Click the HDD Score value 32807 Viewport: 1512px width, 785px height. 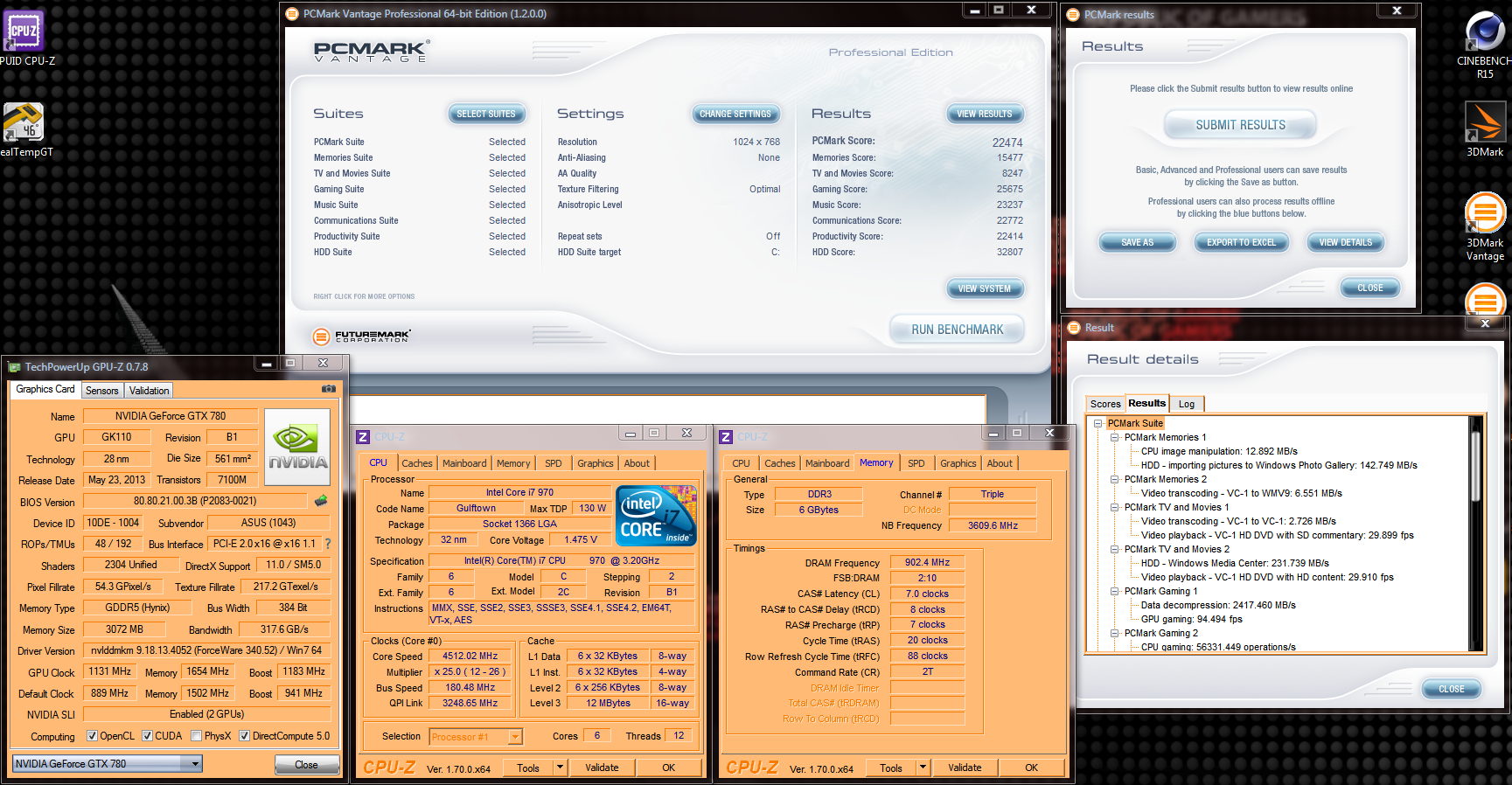click(1009, 252)
